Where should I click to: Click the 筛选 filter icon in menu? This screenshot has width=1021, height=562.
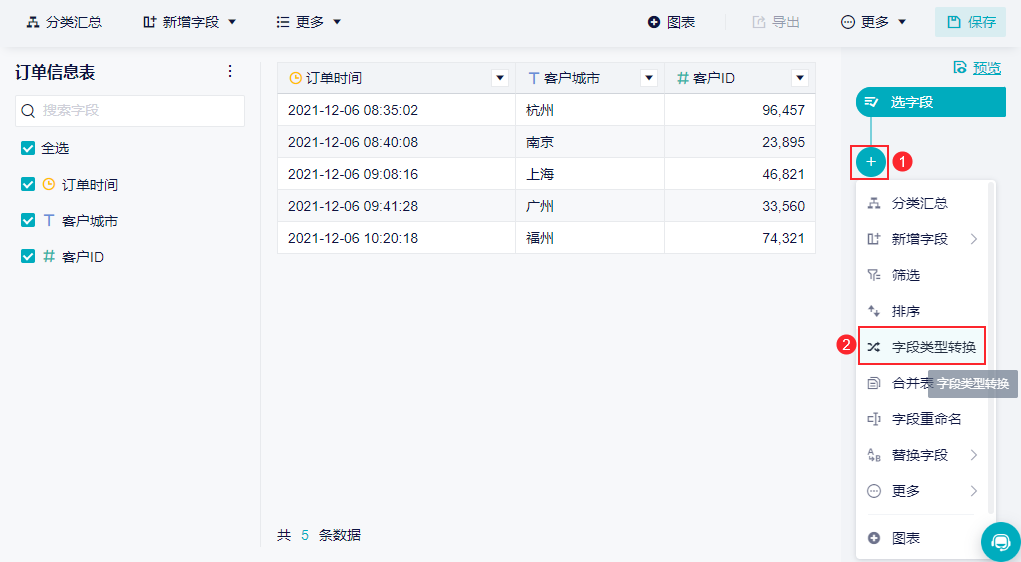click(x=874, y=275)
